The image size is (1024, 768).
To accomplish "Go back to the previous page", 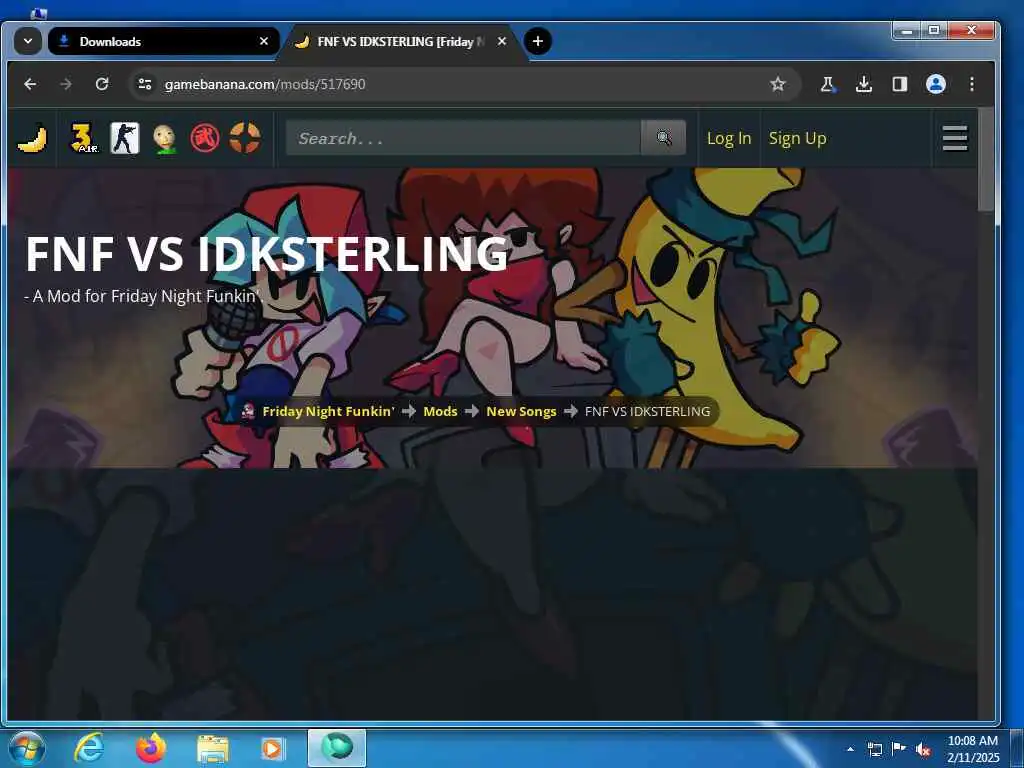I will click(30, 84).
